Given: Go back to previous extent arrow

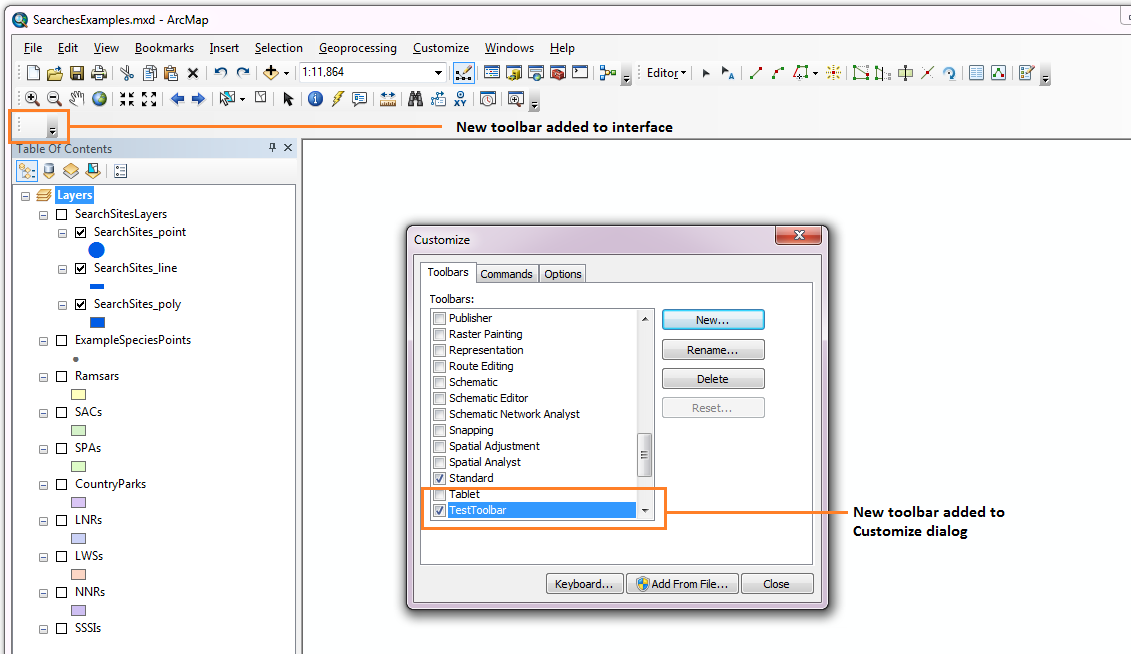Looking at the screenshot, I should [177, 99].
